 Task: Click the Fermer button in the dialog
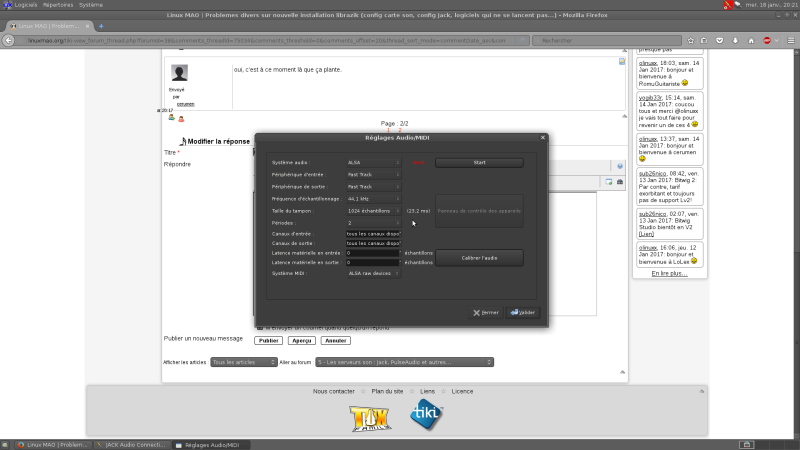(x=486, y=312)
